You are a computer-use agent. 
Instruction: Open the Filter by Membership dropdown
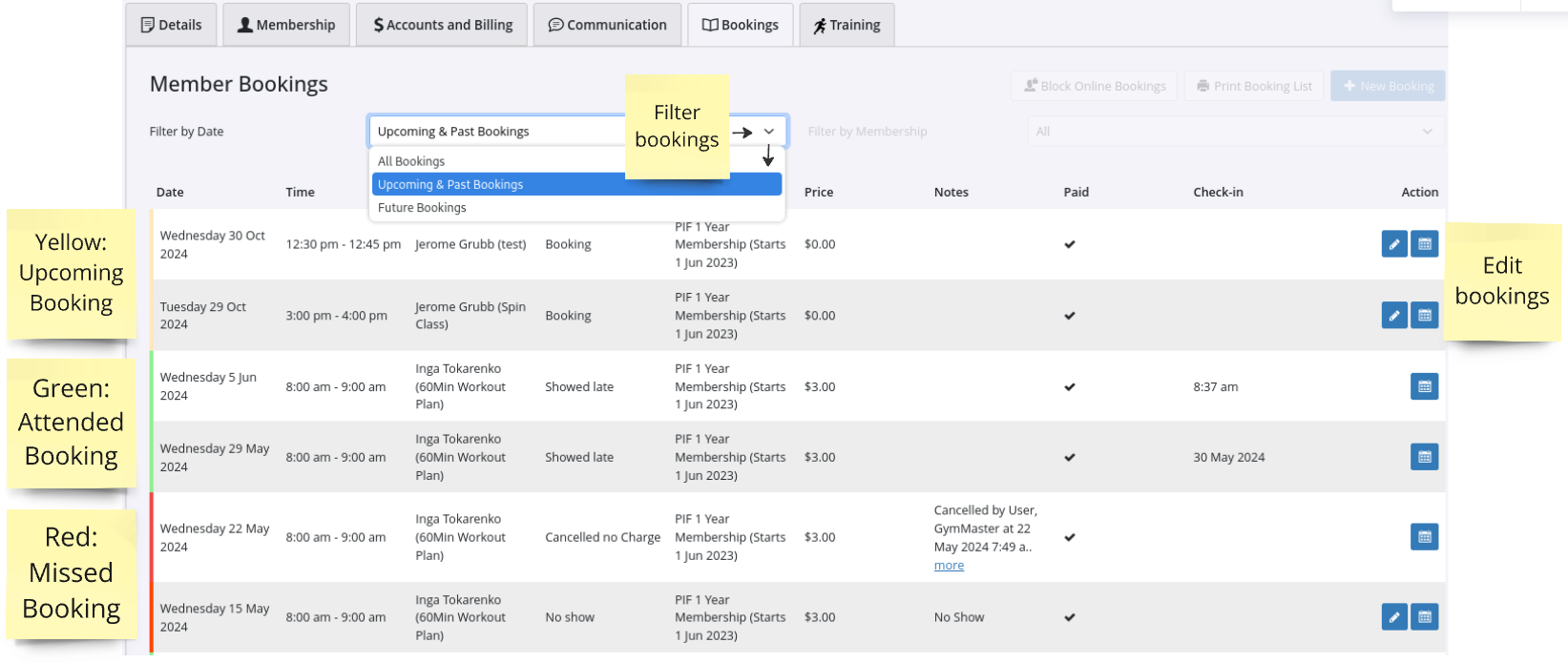[1234, 132]
